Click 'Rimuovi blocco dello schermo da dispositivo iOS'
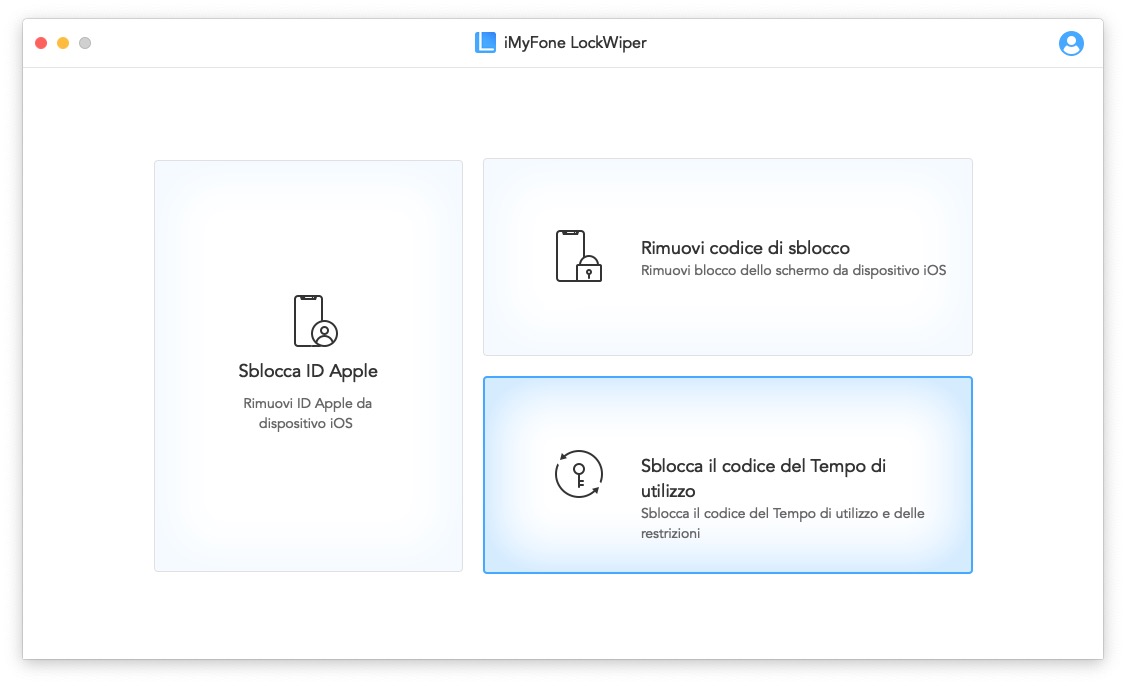The width and height of the screenshot is (1126, 686). [x=794, y=271]
